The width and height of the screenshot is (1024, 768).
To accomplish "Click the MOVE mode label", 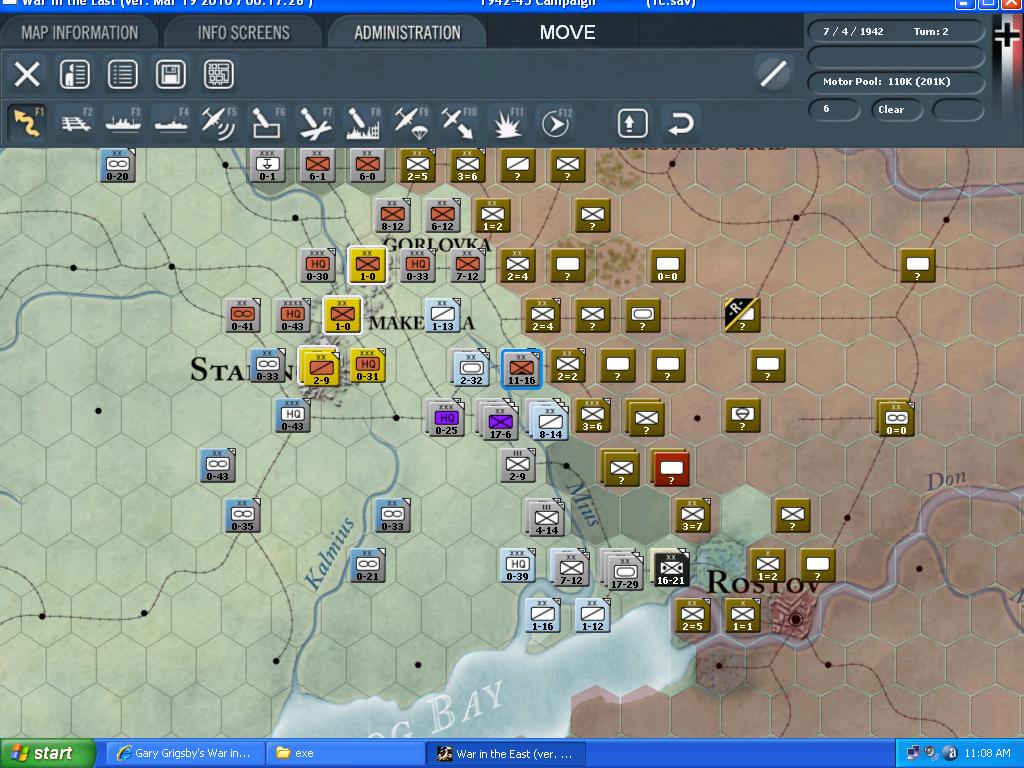I will tap(567, 33).
